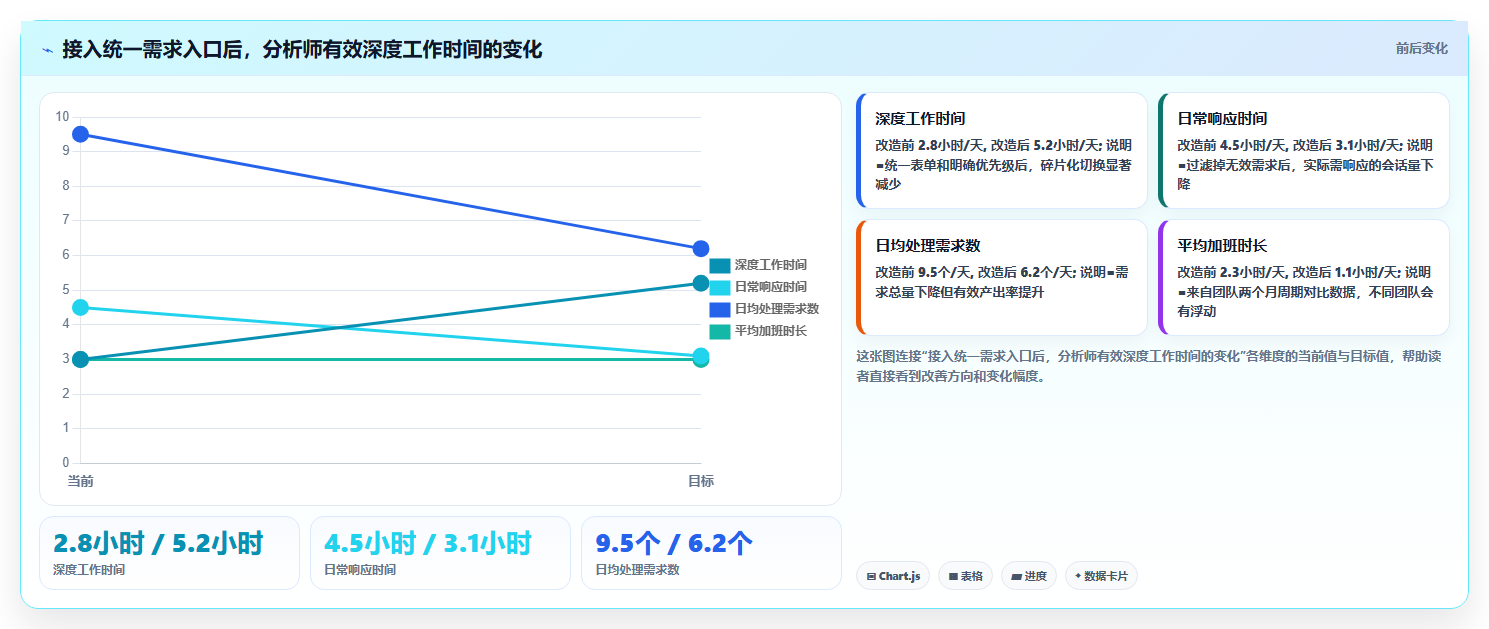Open the Chart.js tag
This screenshot has width=1489, height=629.
[x=893, y=576]
